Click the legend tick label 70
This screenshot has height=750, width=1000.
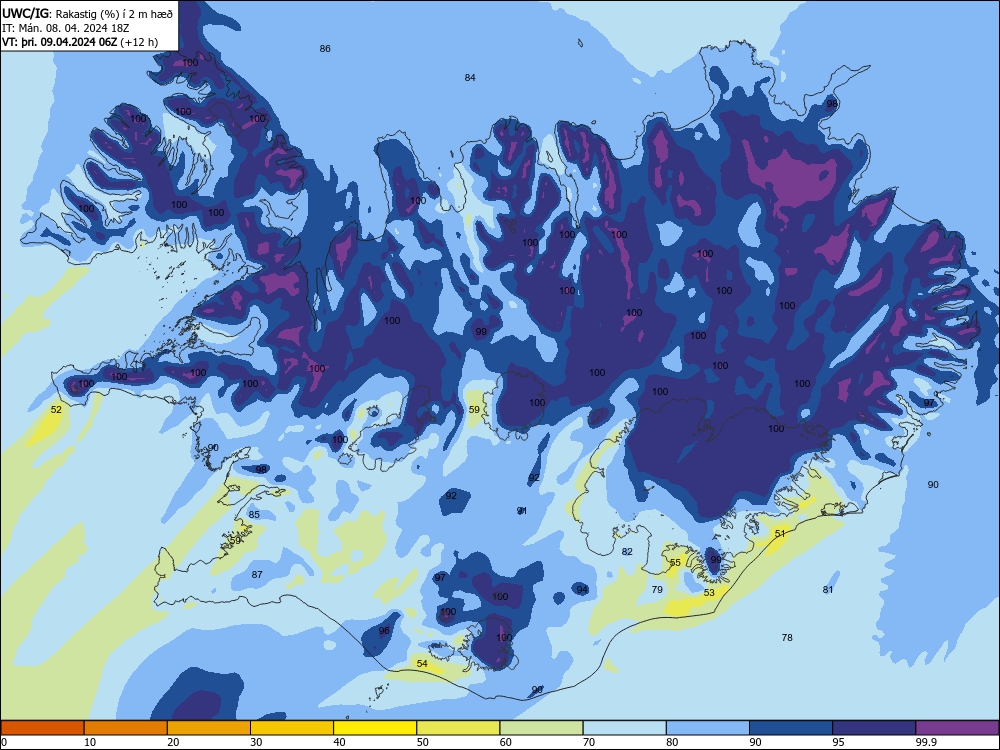click(x=589, y=742)
